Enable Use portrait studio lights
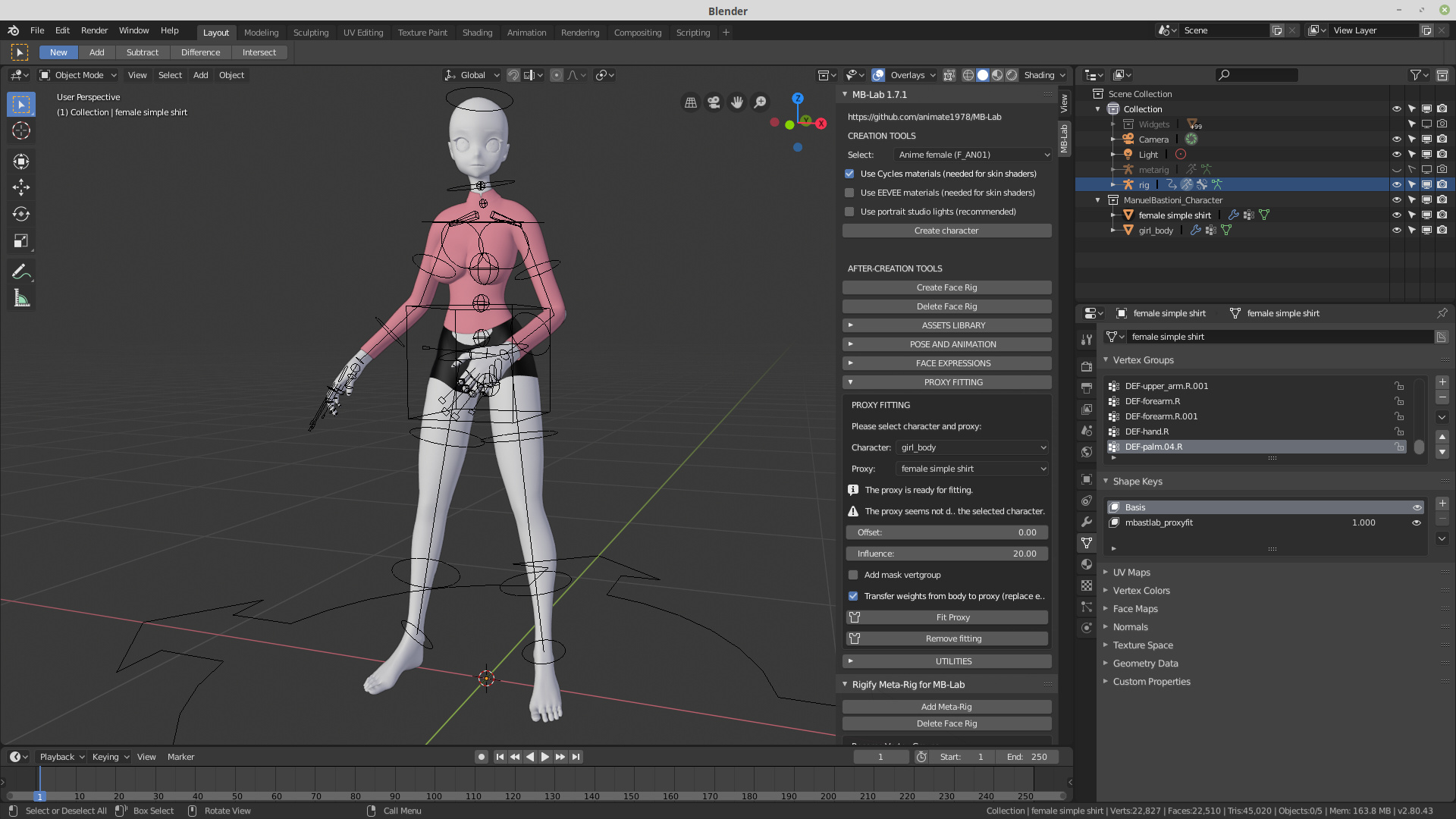 tap(849, 212)
